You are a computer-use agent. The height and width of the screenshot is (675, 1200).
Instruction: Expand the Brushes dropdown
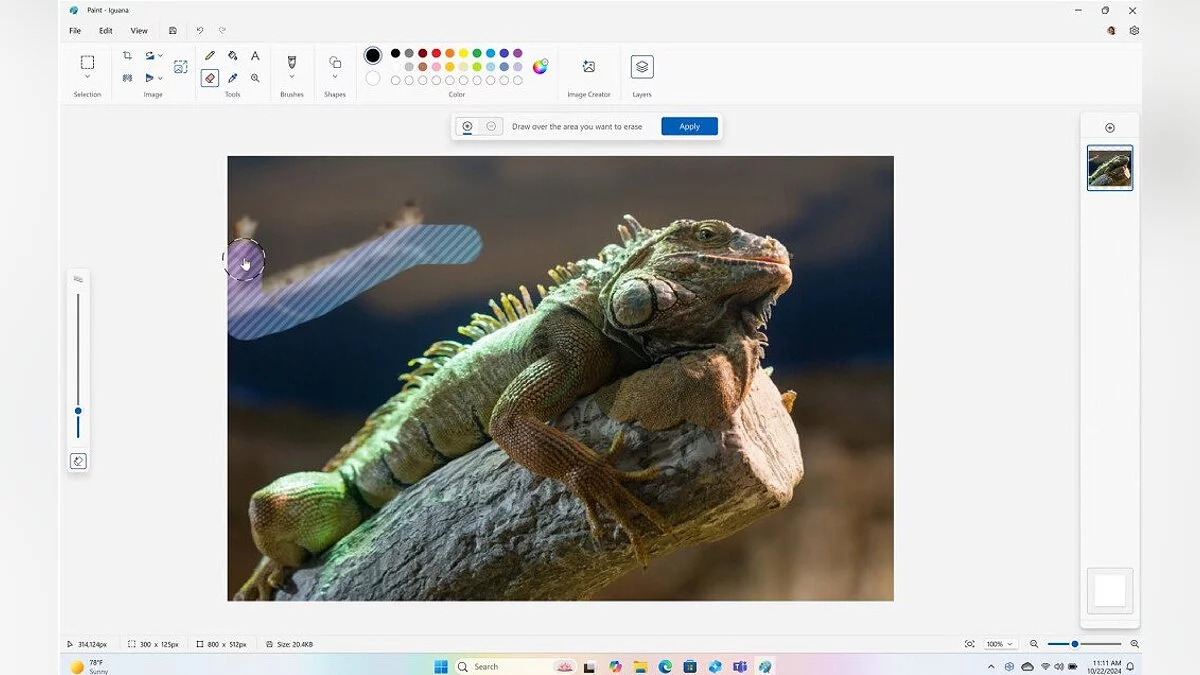pyautogui.click(x=292, y=77)
